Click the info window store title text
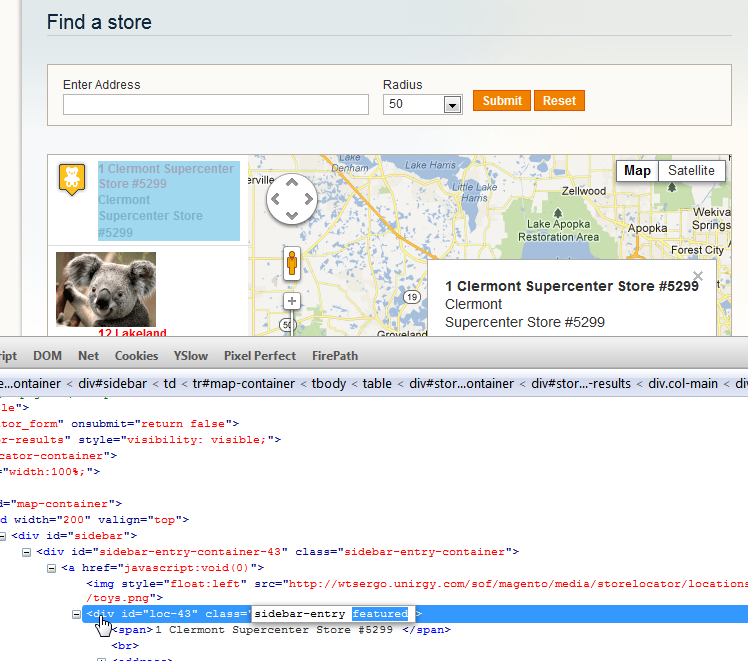 point(571,286)
